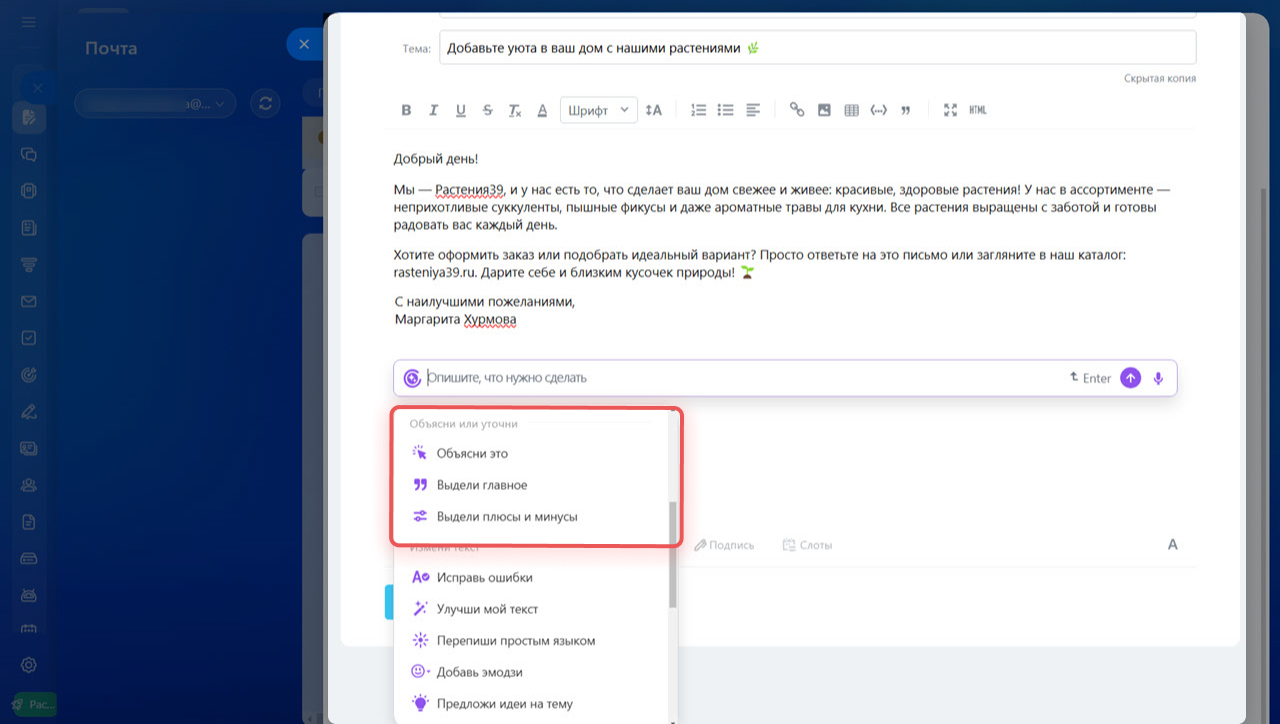Click the "Маргарита Хурмова" signature line
Screen dimensions: 1280x724
point(456,320)
